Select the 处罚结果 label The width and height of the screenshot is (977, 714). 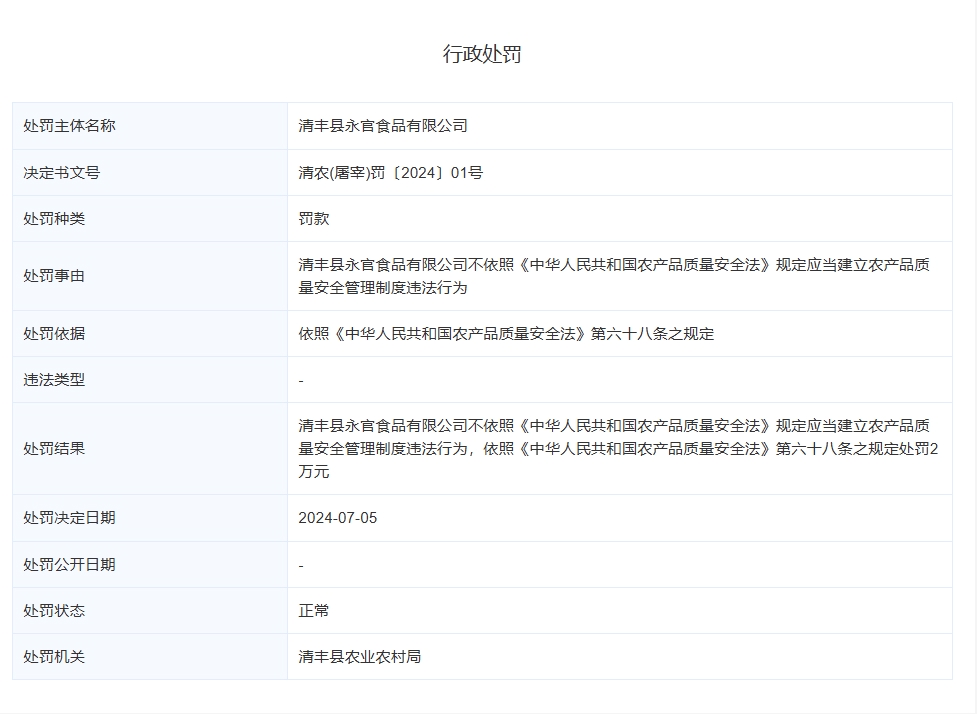click(x=54, y=449)
